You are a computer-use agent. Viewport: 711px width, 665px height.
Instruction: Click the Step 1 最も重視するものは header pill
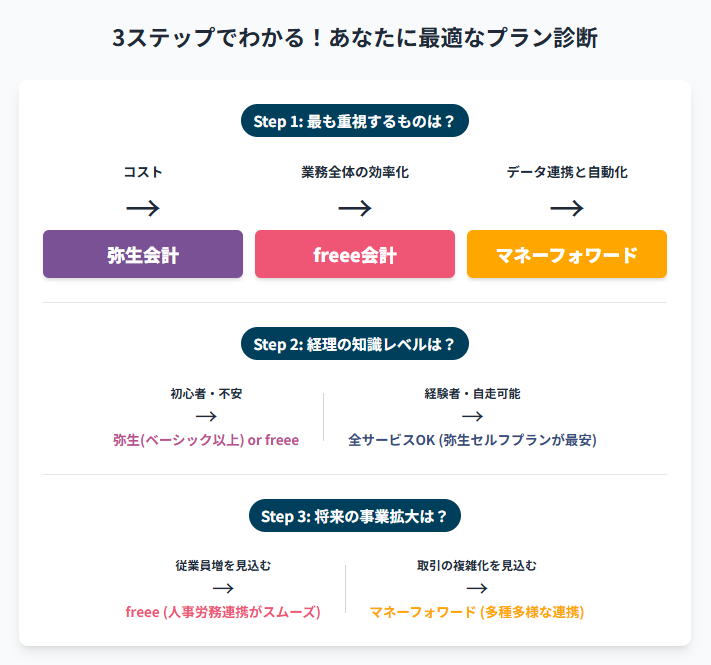click(x=355, y=121)
